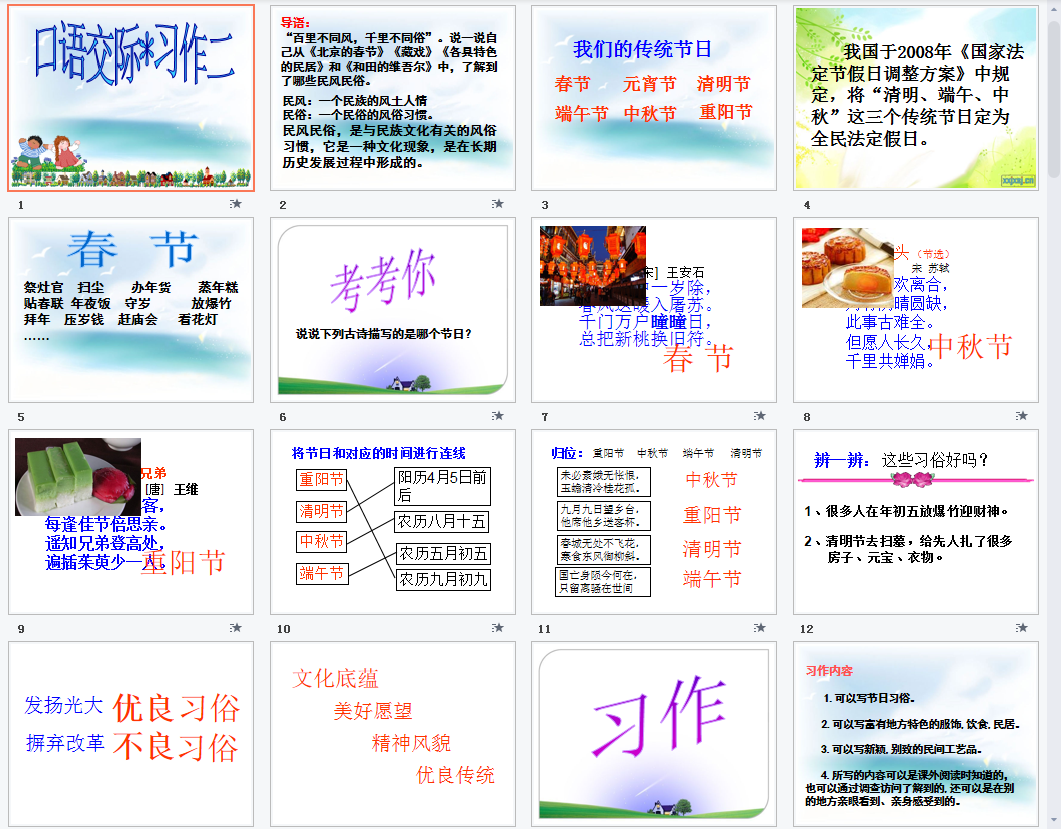Screen dimensions: 1061x829
Task: Select the festival-date matching slide 10
Action: (x=393, y=522)
